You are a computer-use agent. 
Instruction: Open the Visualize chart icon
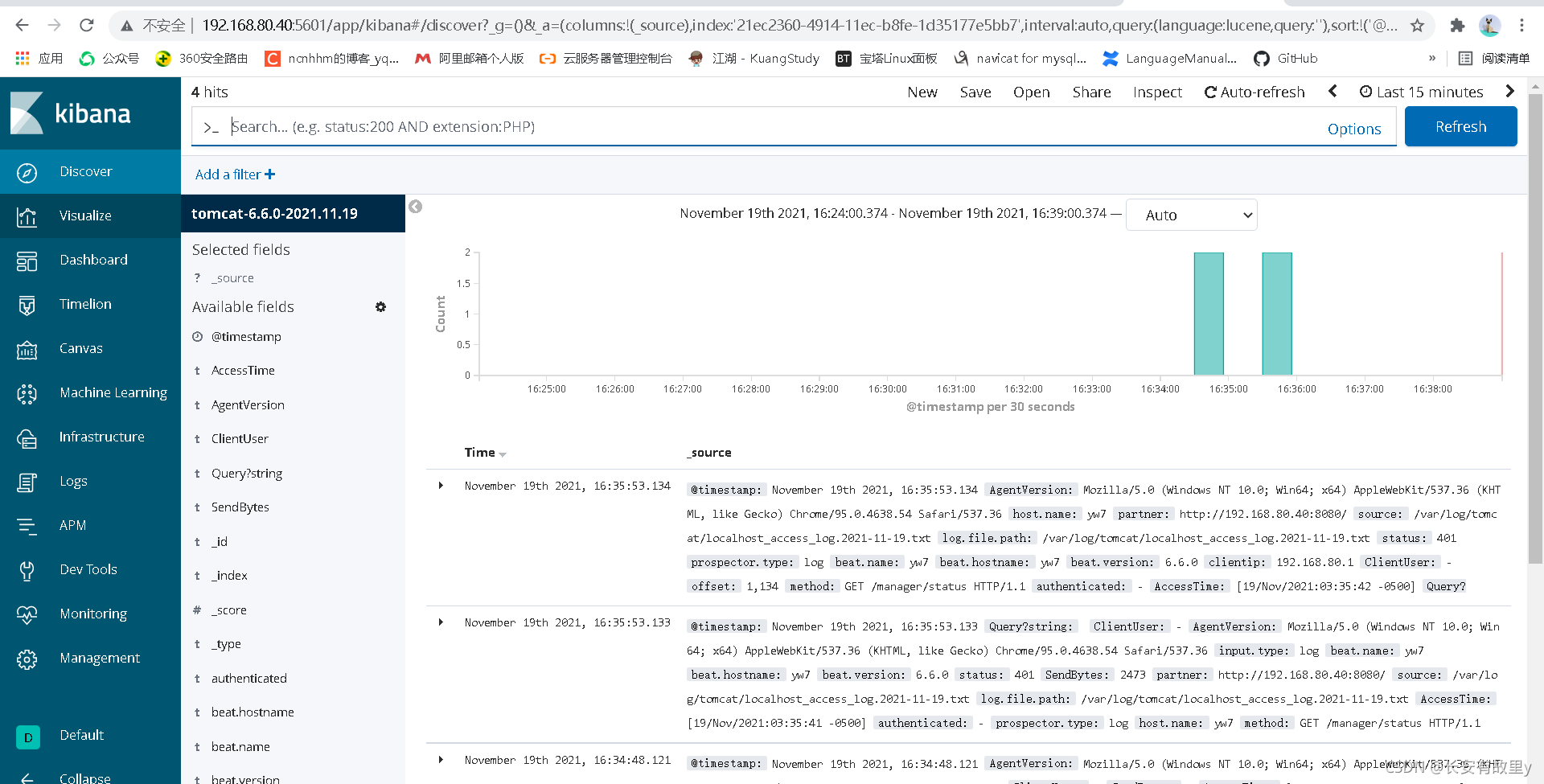pos(27,216)
